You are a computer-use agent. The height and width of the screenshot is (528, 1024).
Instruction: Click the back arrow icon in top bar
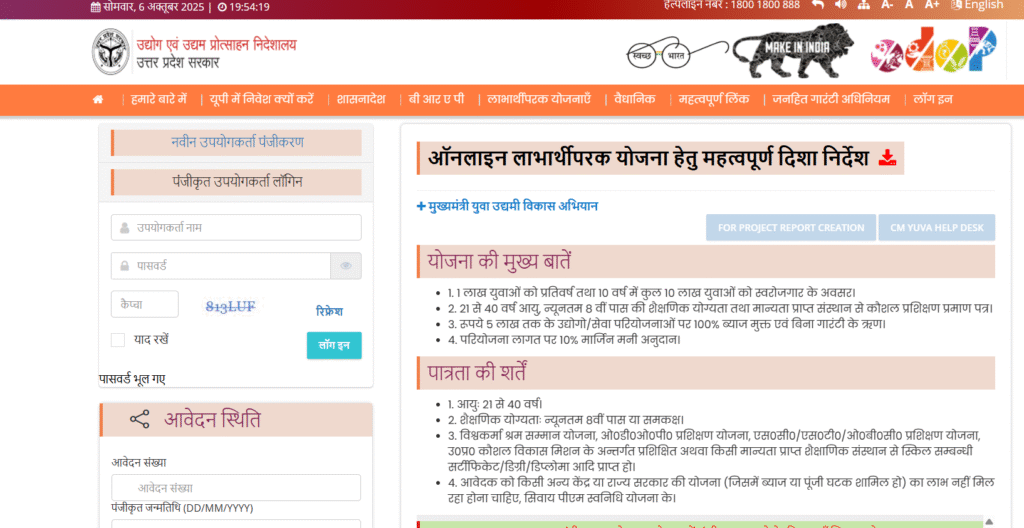[817, 5]
